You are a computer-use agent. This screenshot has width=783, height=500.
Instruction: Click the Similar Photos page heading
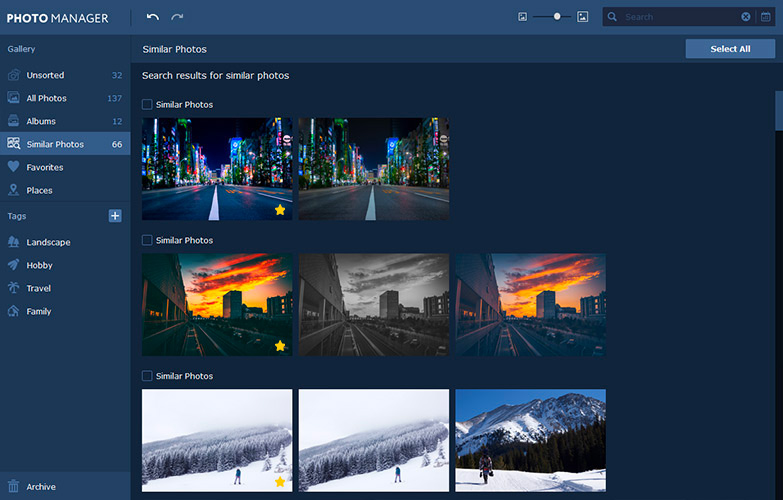pos(174,49)
